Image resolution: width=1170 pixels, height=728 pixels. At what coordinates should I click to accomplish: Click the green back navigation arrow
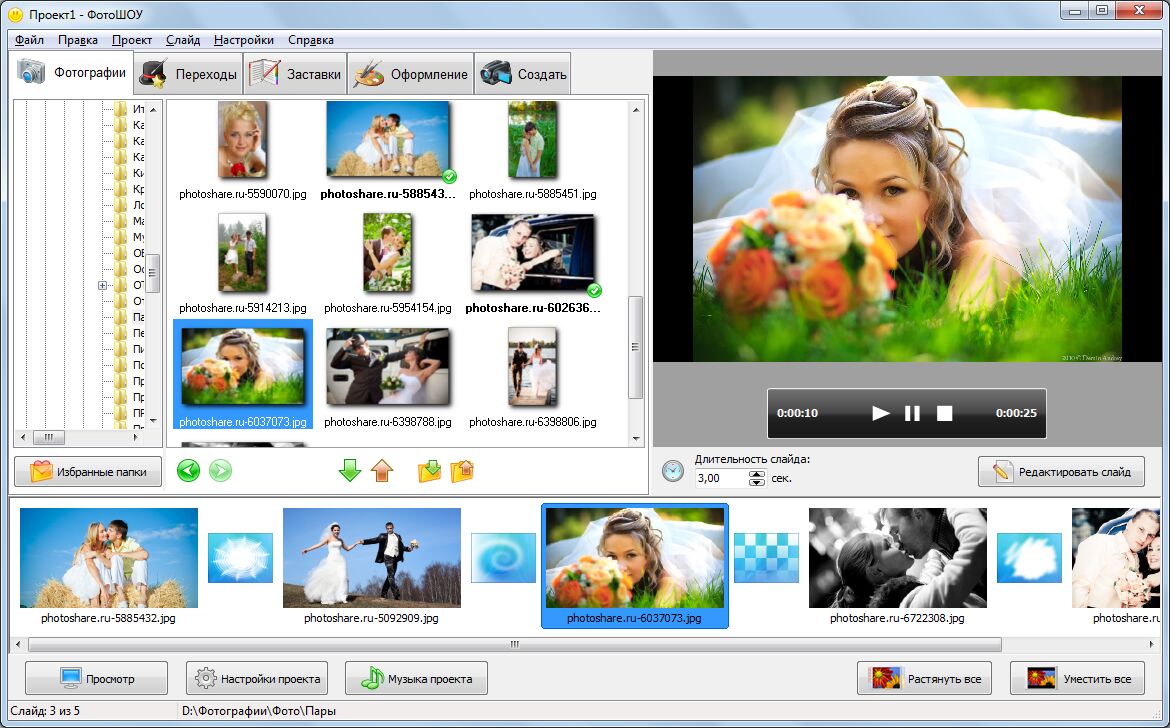click(x=188, y=470)
